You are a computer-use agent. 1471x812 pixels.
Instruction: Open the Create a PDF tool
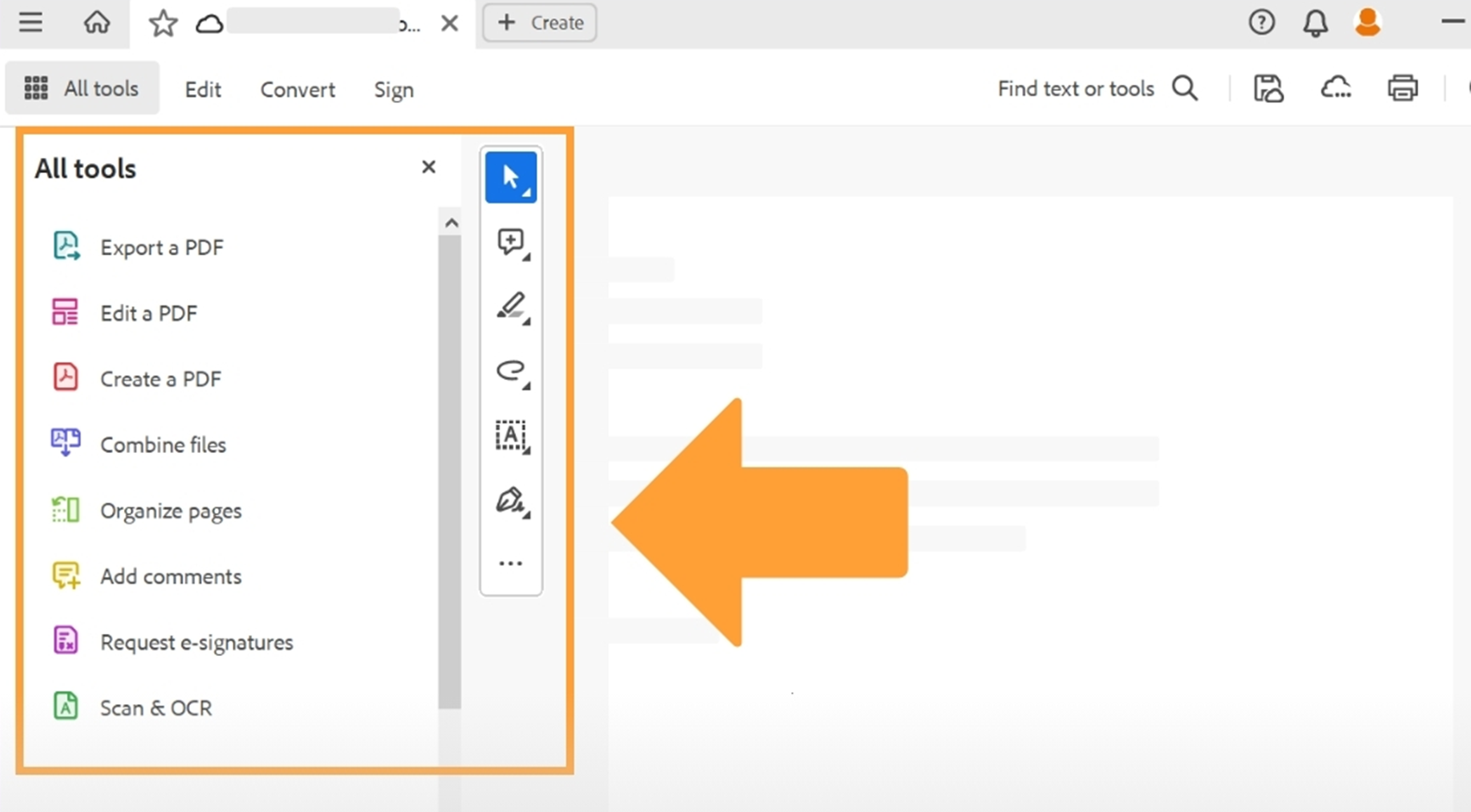click(160, 378)
